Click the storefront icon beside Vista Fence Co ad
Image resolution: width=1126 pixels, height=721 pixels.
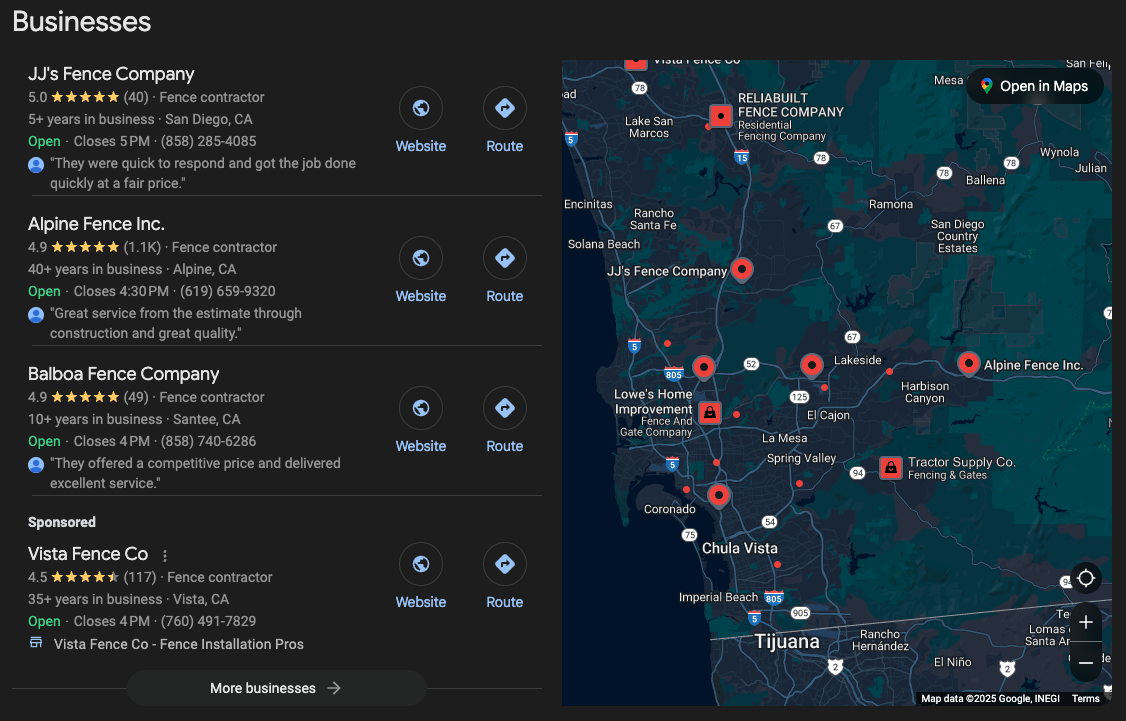pyautogui.click(x=34, y=643)
